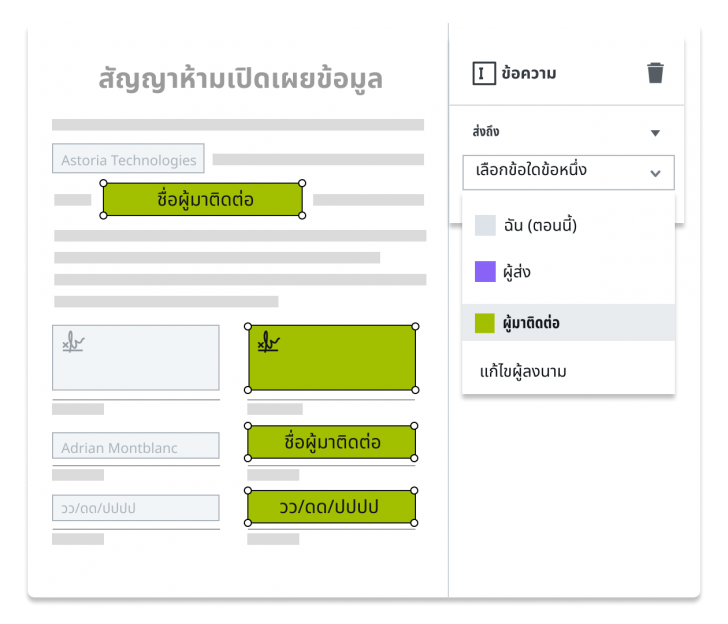The width and height of the screenshot is (728, 624).
Task: Choose ผู้มาติดต่อ from the list
Action: point(568,323)
